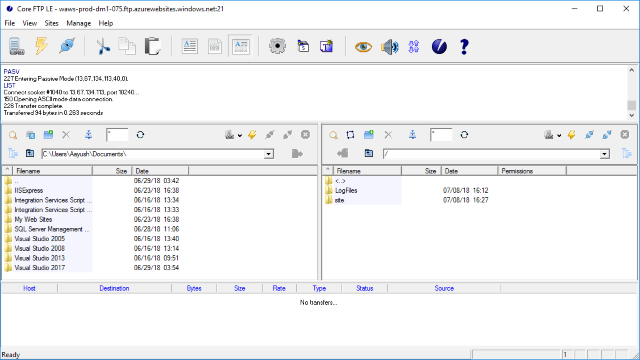Refresh the remote pane listing
This screenshot has width=640, height=360.
pos(464,135)
